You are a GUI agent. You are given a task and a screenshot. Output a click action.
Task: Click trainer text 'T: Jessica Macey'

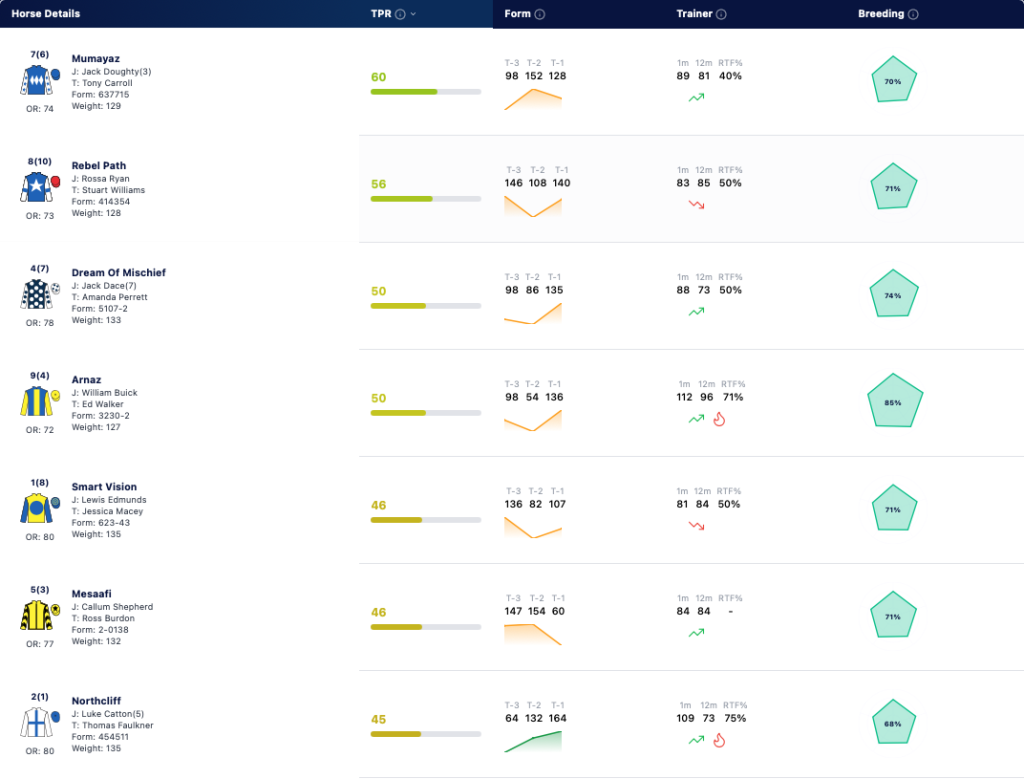(x=107, y=512)
